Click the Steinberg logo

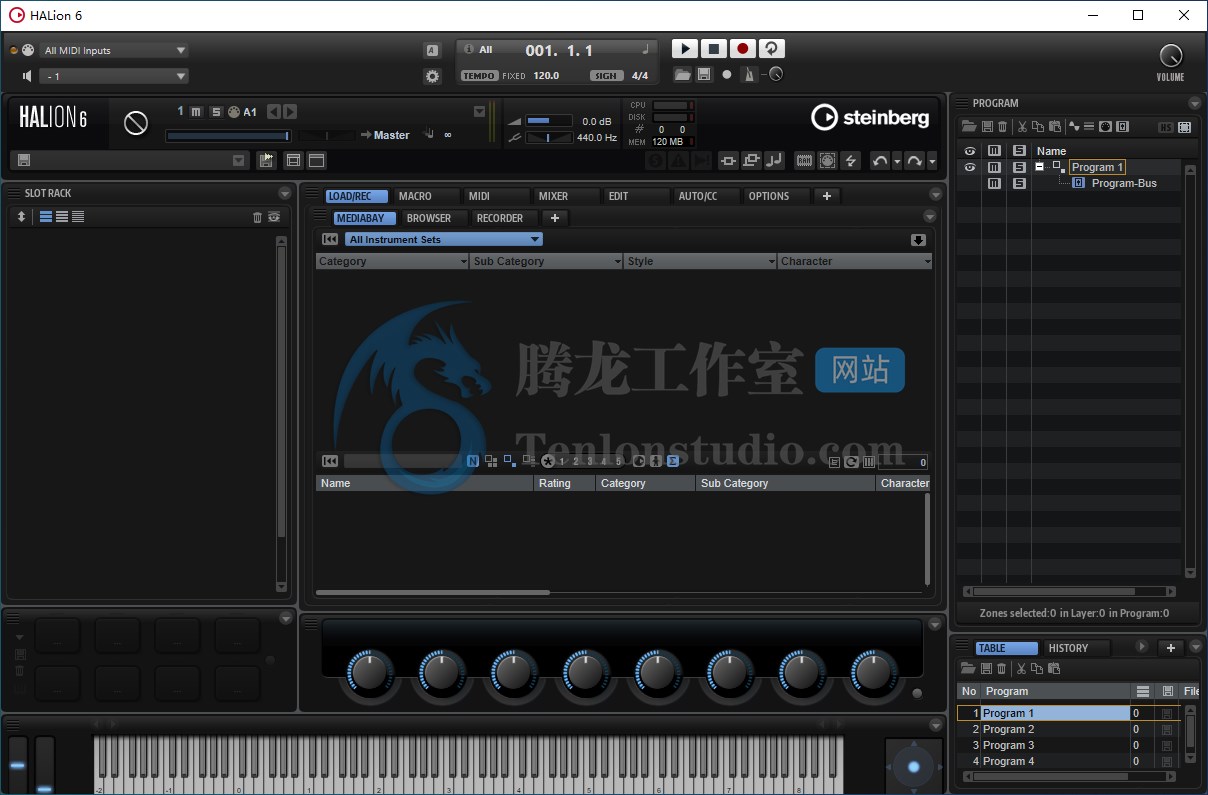click(x=870, y=118)
